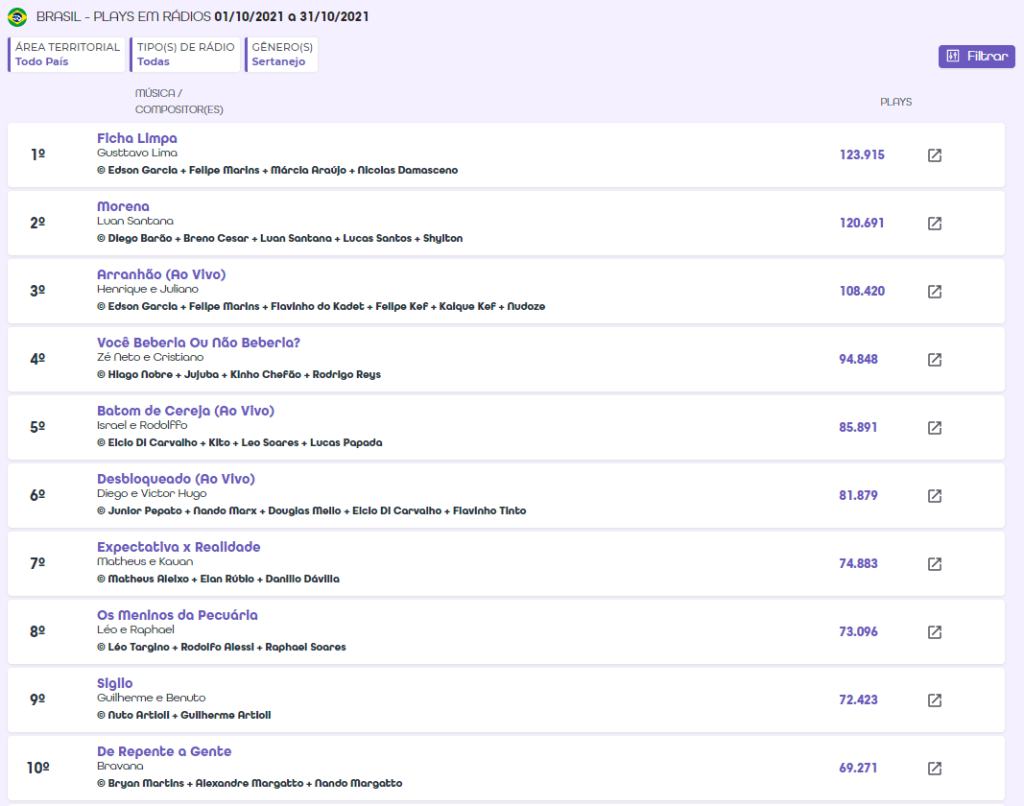Click the Plays column header
1024x806 pixels.
point(895,102)
